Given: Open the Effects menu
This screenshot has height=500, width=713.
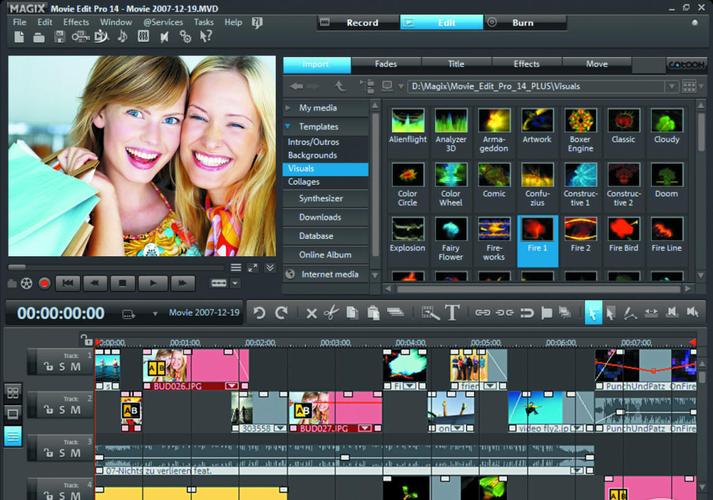Looking at the screenshot, I should (x=76, y=22).
